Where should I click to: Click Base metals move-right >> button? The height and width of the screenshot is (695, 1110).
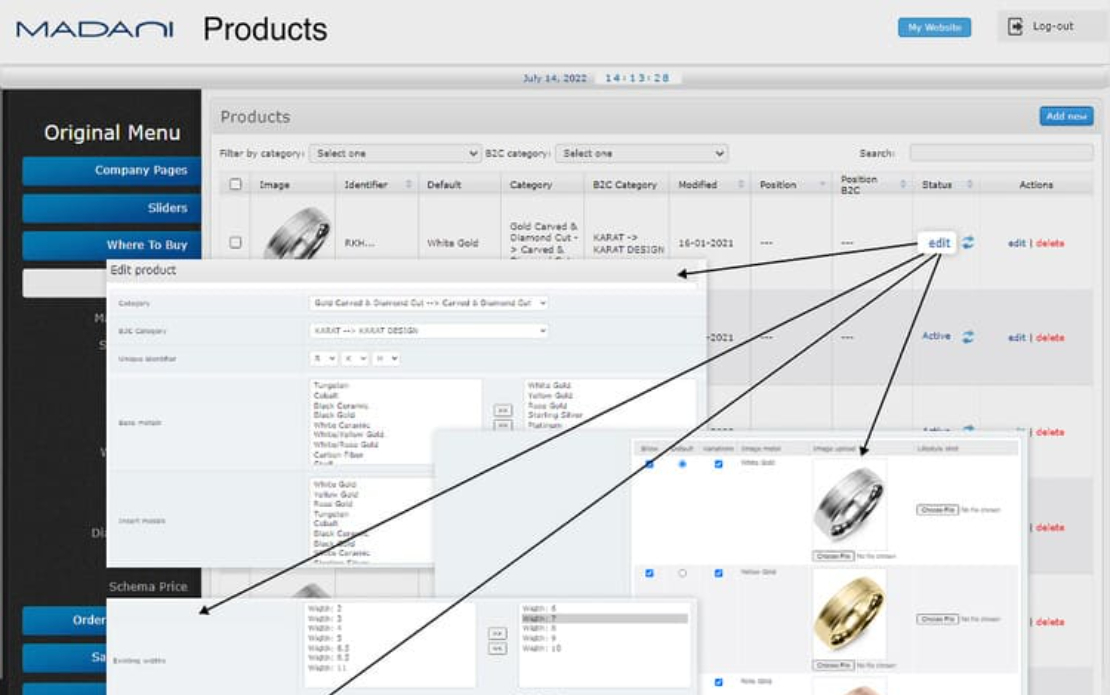click(x=503, y=410)
